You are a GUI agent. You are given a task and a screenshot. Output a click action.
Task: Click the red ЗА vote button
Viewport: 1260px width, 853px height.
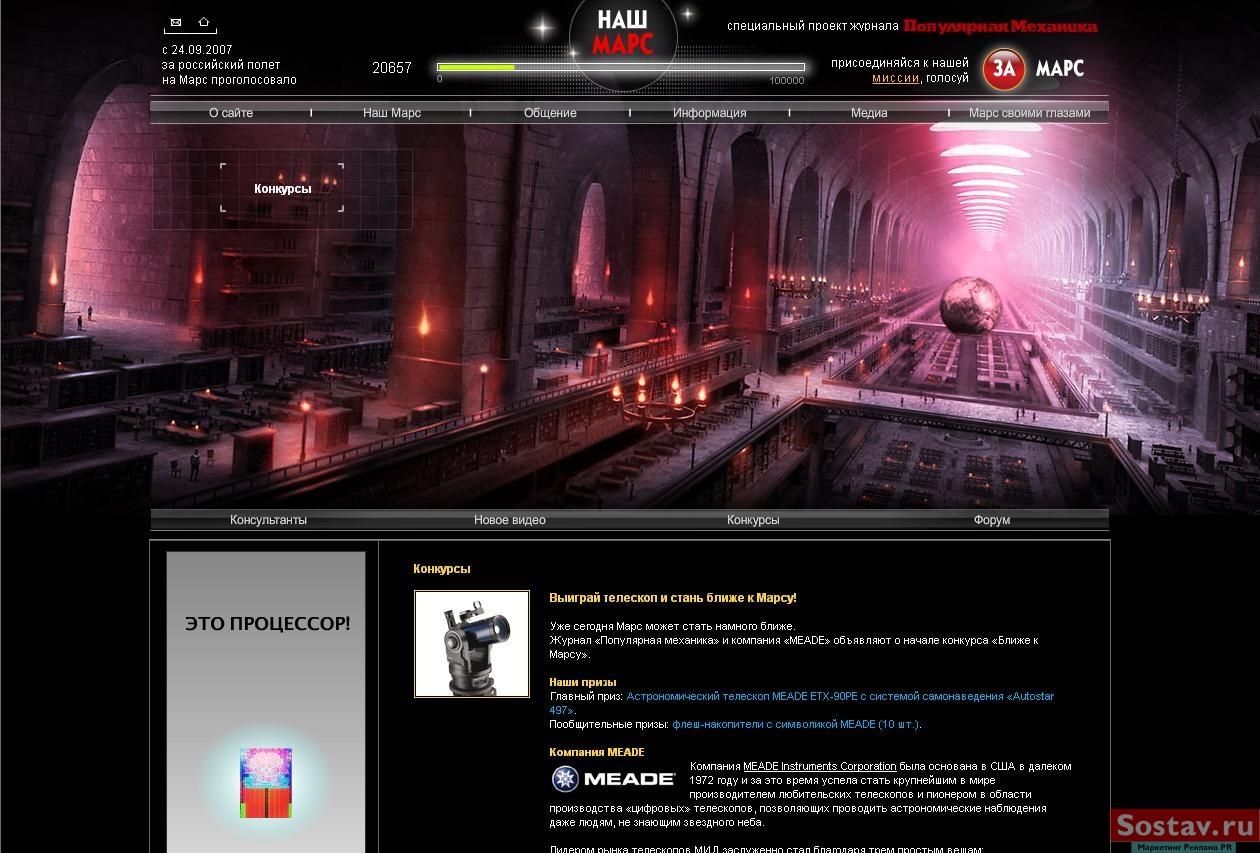(1003, 68)
